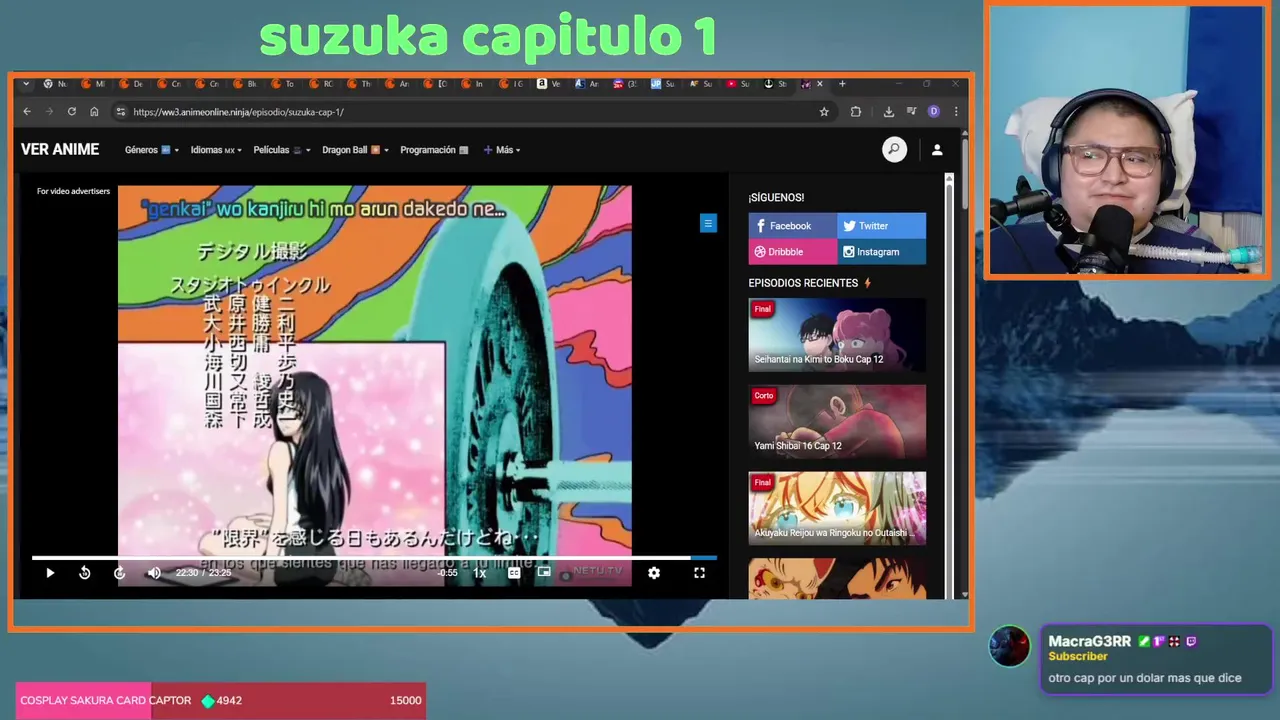Viewport: 1280px width, 720px height.
Task: Click the For video advertisers link
Action: [73, 191]
